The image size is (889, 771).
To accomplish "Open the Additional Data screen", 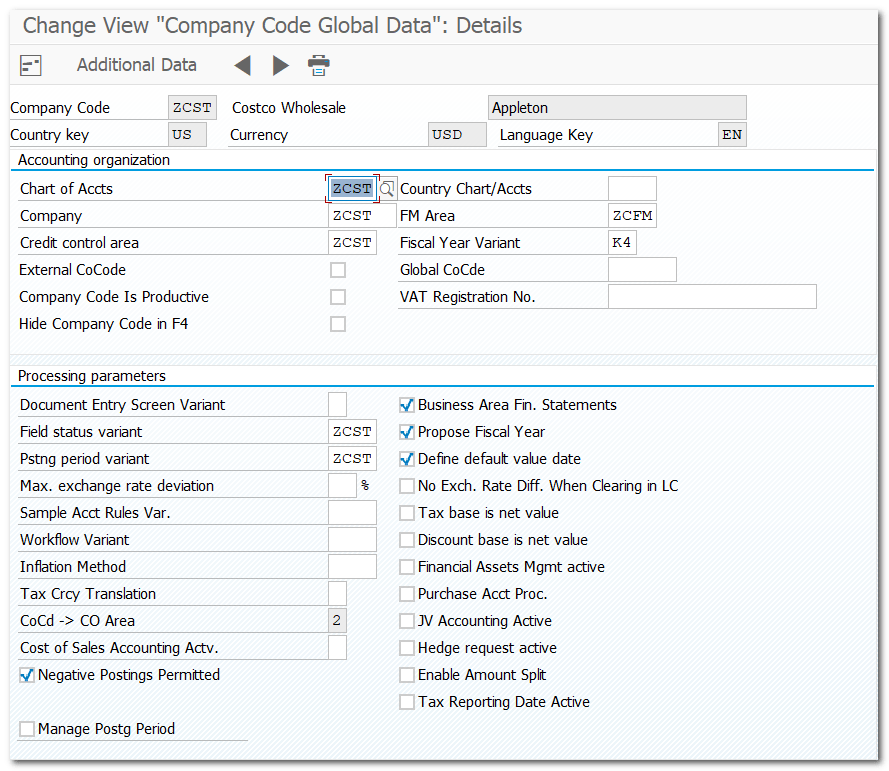I will click(137, 65).
